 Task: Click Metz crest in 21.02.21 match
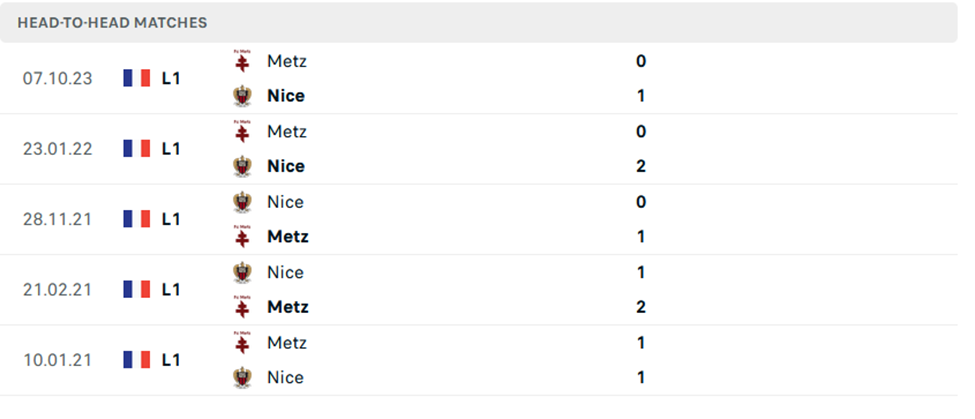pos(242,307)
